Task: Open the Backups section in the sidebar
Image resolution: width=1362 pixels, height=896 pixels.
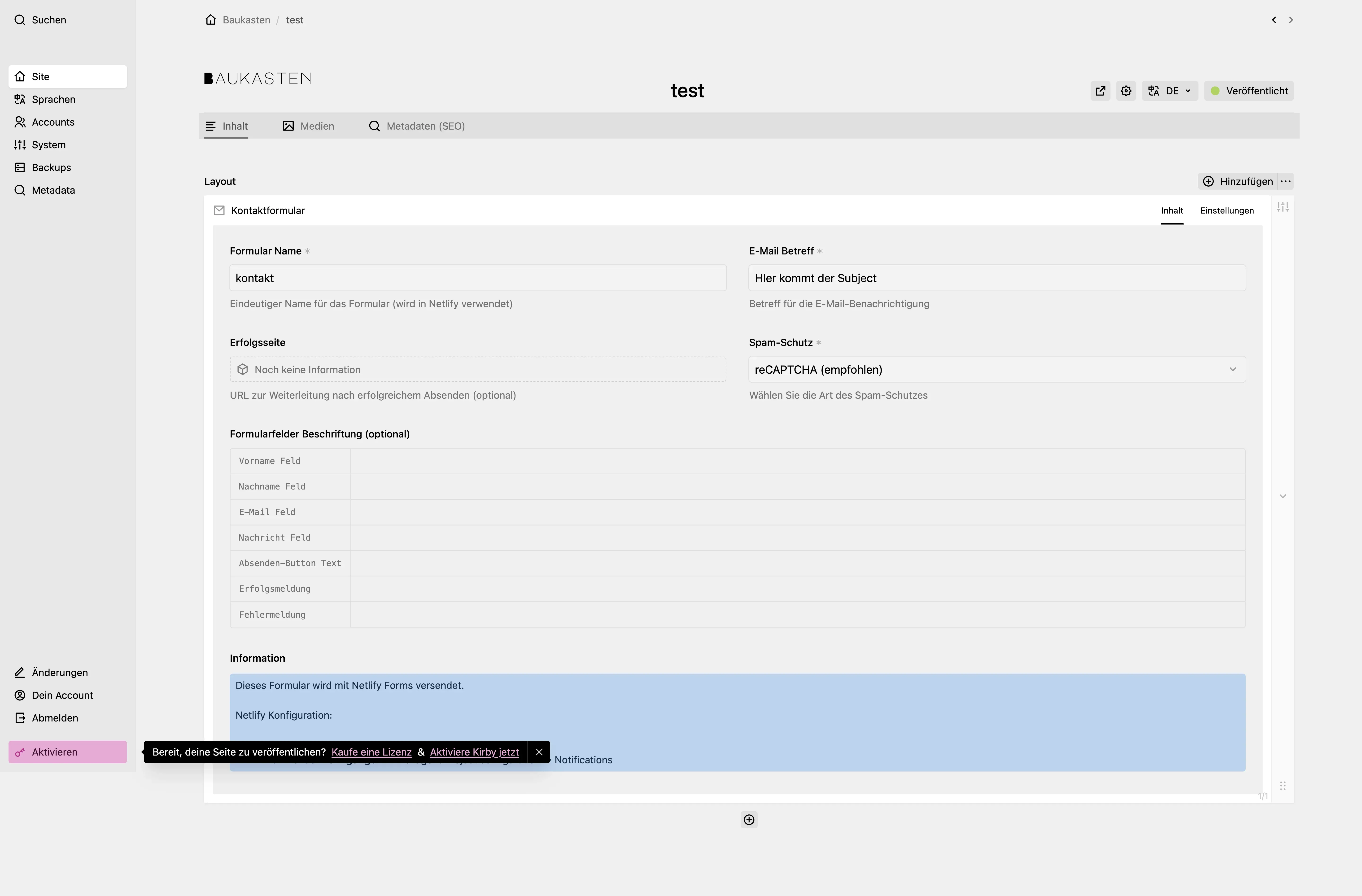Action: click(x=50, y=167)
